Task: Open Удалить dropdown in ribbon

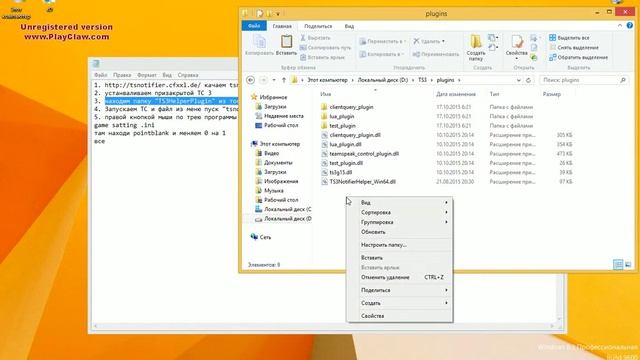Action: [429, 41]
